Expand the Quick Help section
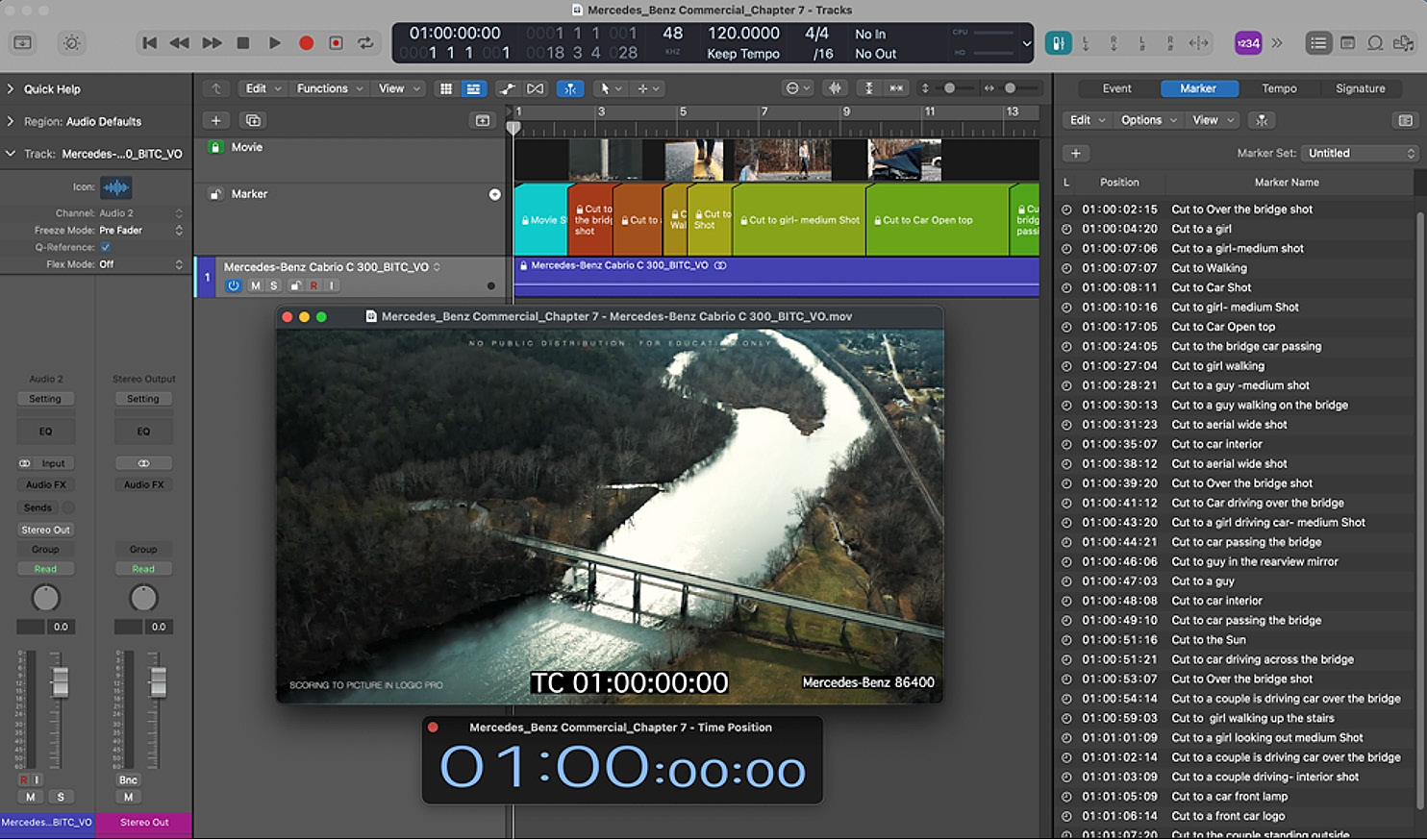This screenshot has height=840, width=1427. [10, 88]
